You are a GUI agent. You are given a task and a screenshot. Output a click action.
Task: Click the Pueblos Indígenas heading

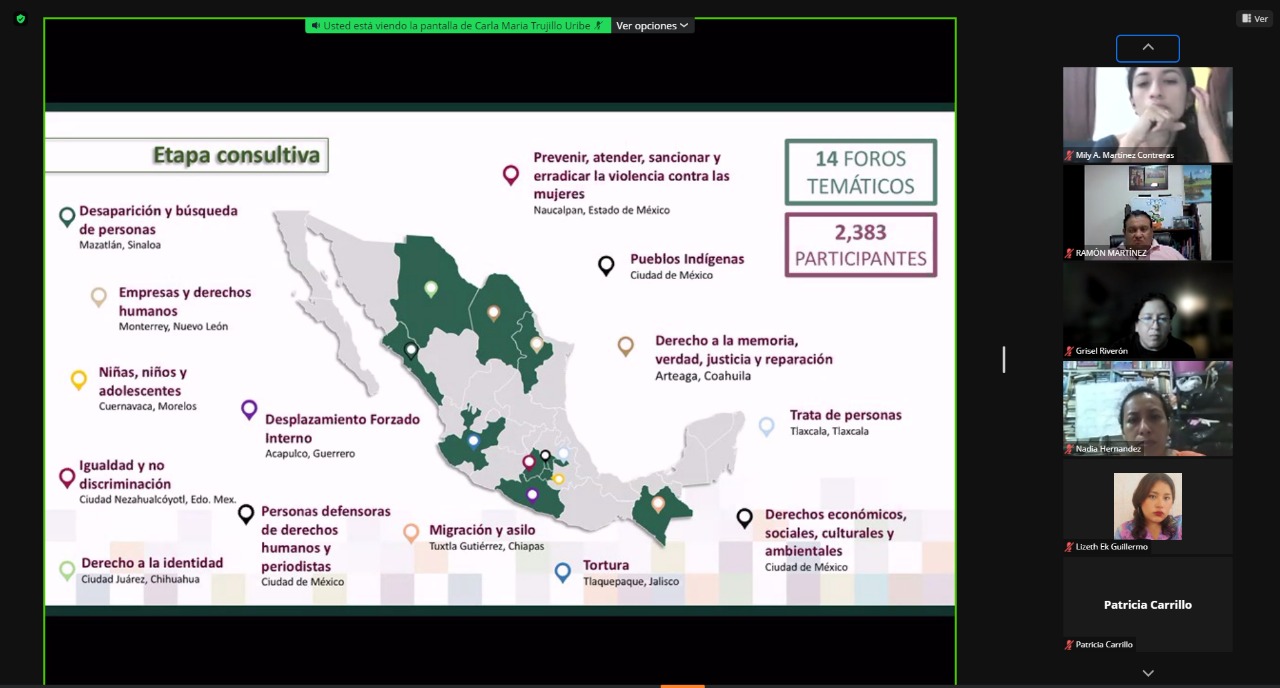point(687,259)
